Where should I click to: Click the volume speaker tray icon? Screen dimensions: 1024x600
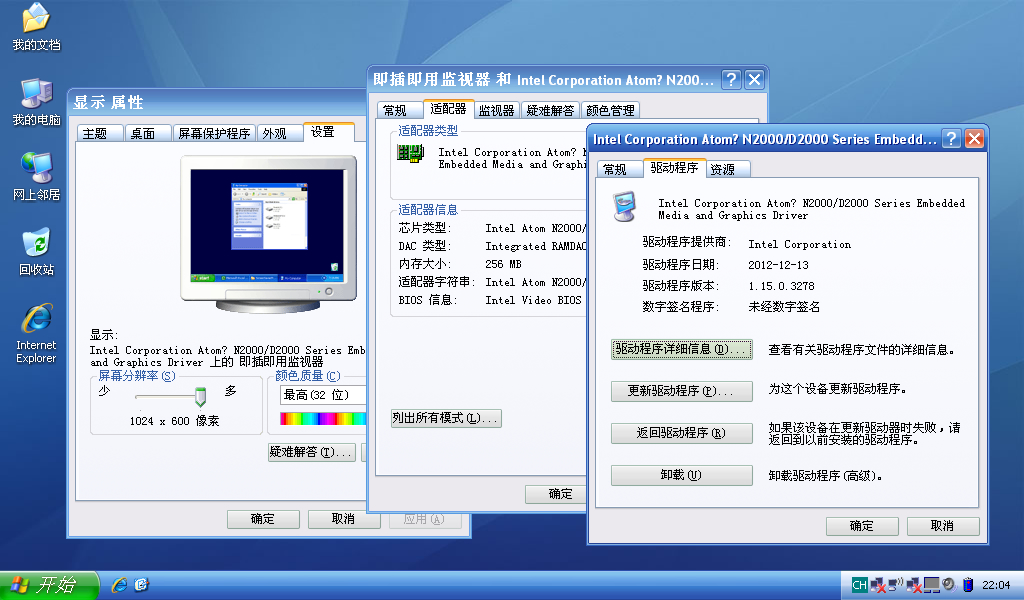(947, 585)
